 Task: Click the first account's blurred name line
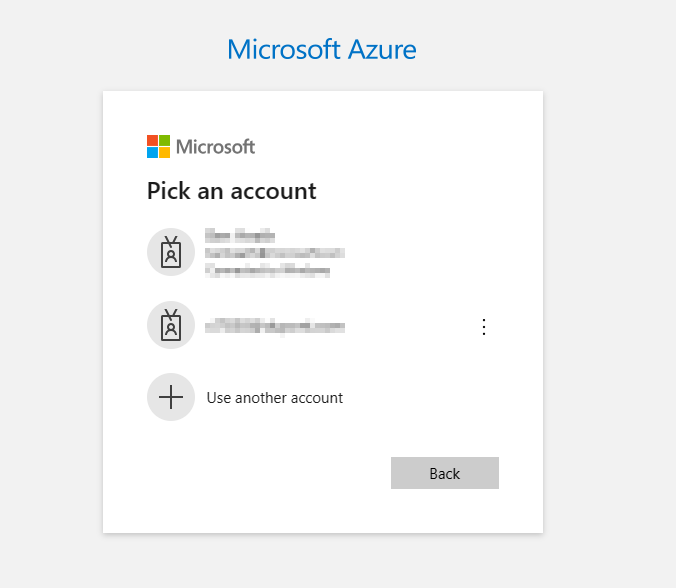coord(240,236)
